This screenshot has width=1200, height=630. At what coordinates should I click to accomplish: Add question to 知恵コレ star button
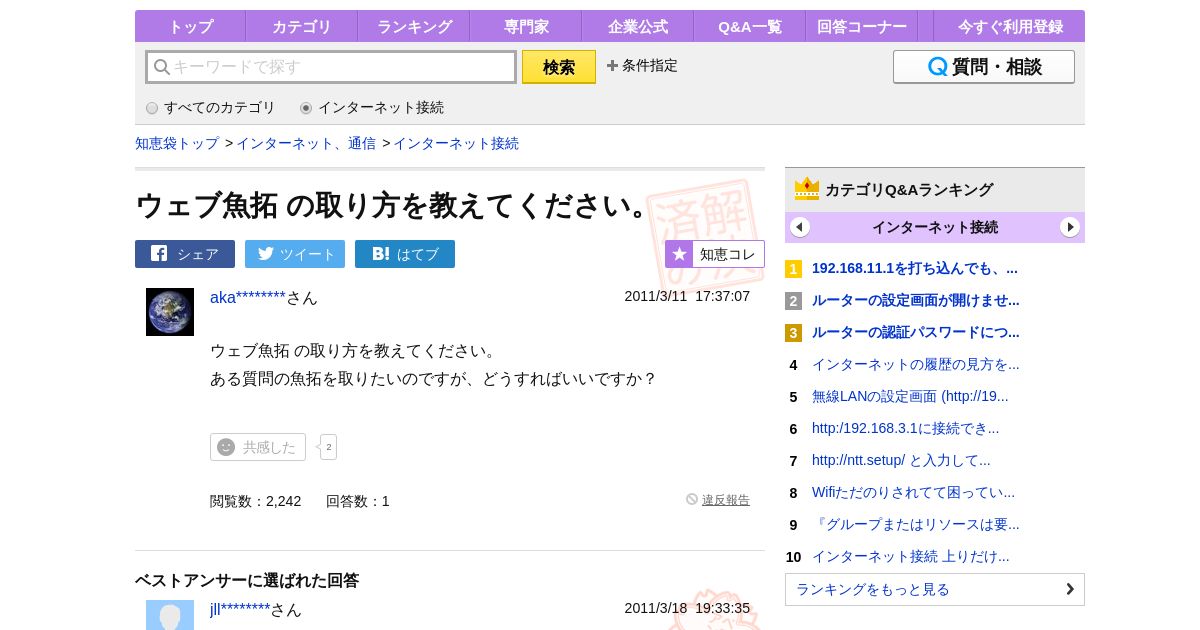(715, 254)
